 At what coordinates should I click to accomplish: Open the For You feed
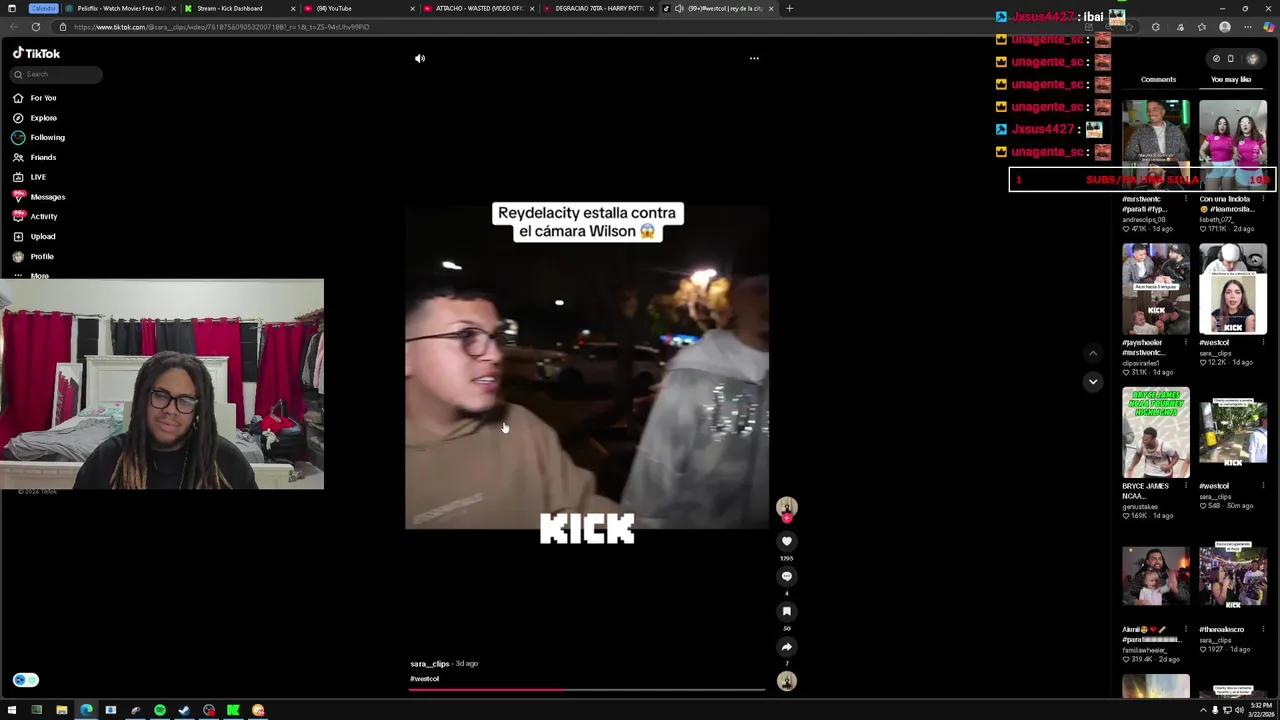[35, 98]
